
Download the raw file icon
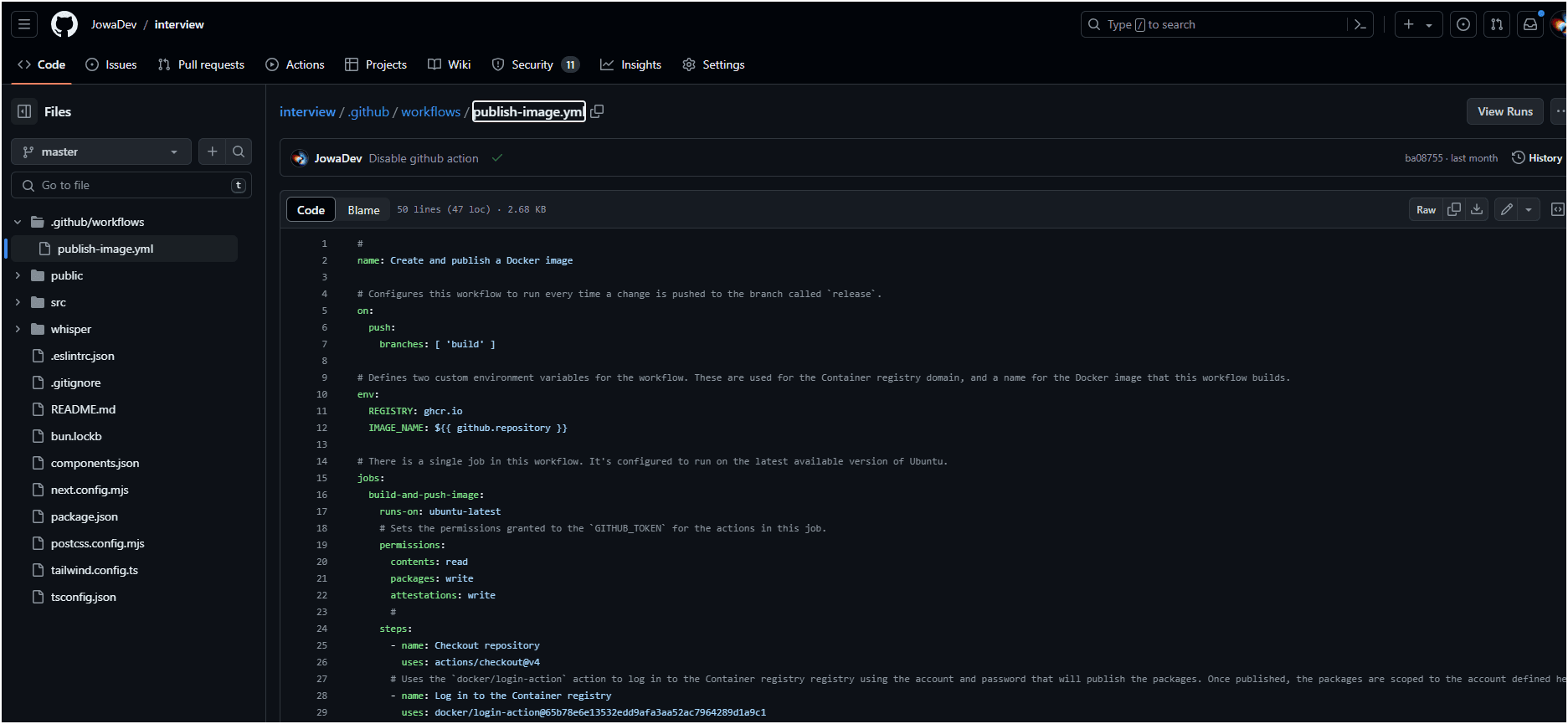[1477, 209]
